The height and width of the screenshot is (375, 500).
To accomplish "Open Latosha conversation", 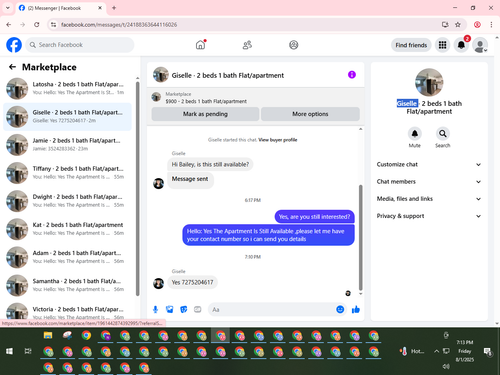I will [68, 88].
